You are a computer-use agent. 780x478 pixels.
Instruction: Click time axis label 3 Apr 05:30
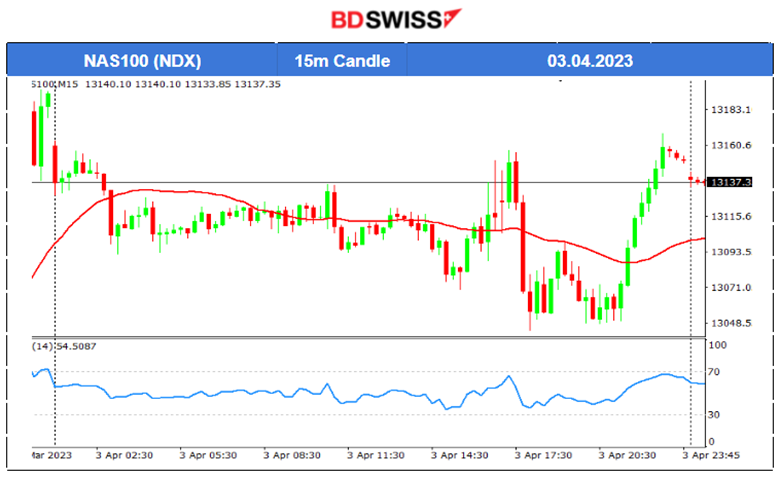(x=208, y=456)
